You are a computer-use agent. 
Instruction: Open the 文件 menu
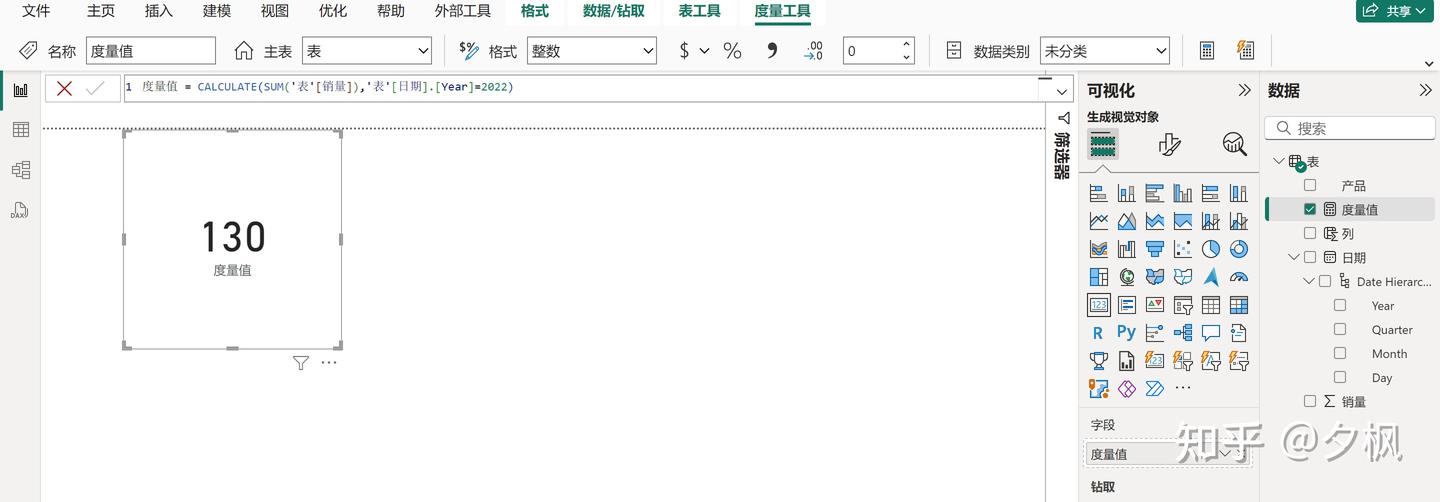point(36,11)
